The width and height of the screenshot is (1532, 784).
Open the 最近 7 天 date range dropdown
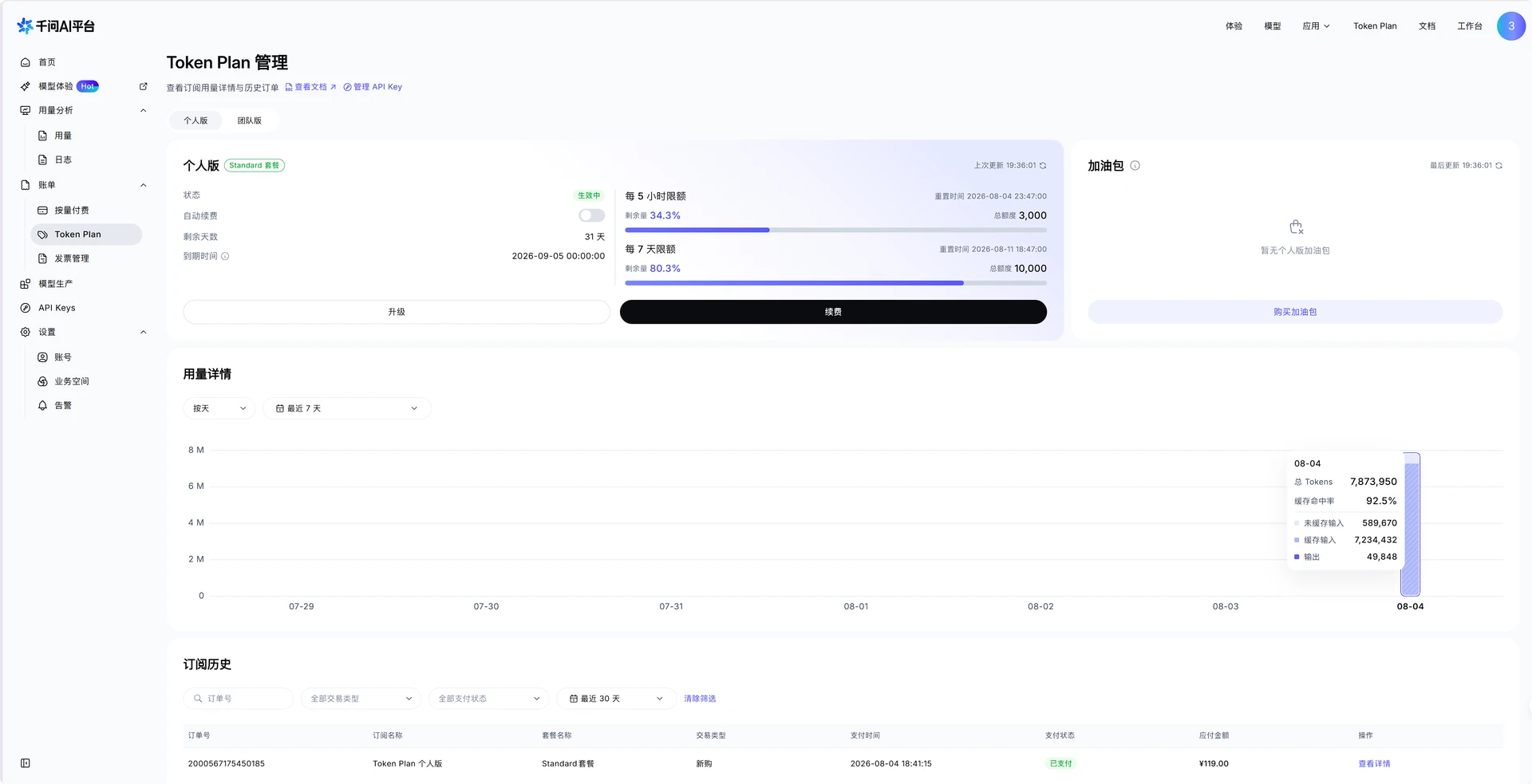[x=347, y=408]
